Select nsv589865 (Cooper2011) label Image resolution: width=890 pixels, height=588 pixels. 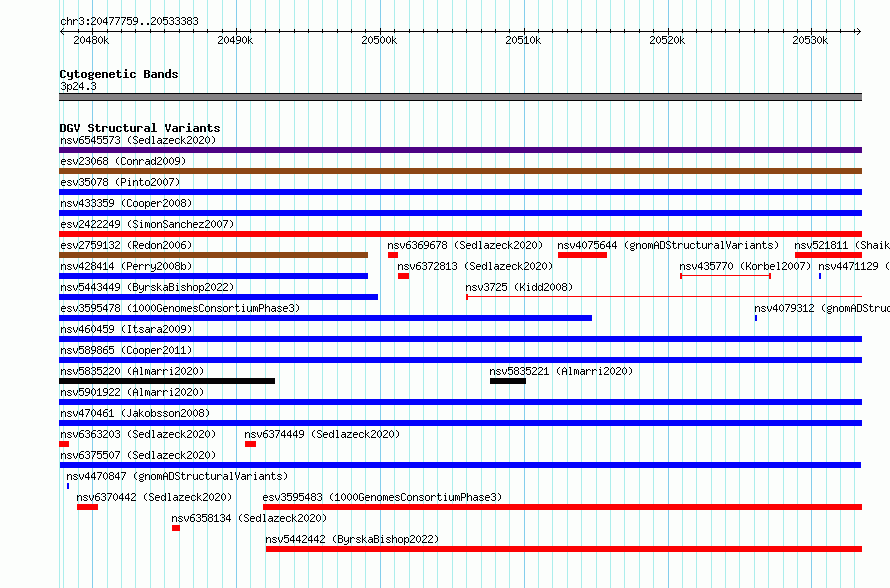126,350
